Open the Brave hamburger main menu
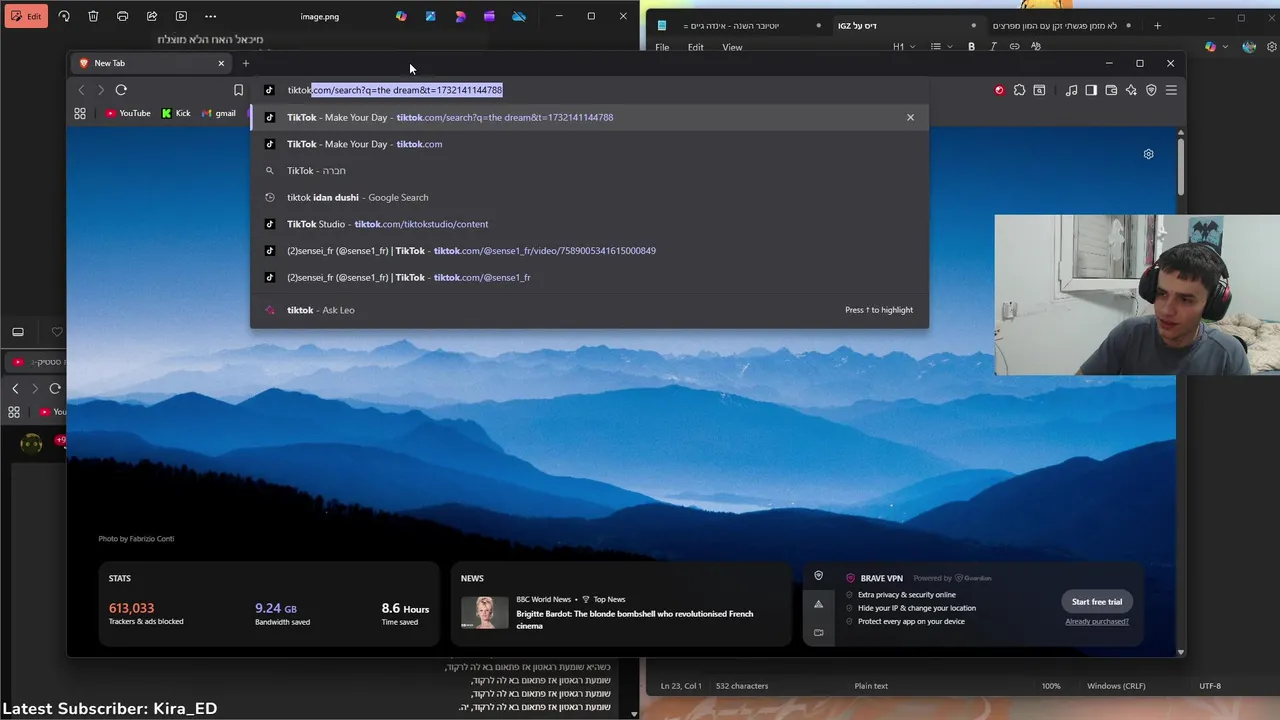Image resolution: width=1280 pixels, height=720 pixels. click(1171, 90)
